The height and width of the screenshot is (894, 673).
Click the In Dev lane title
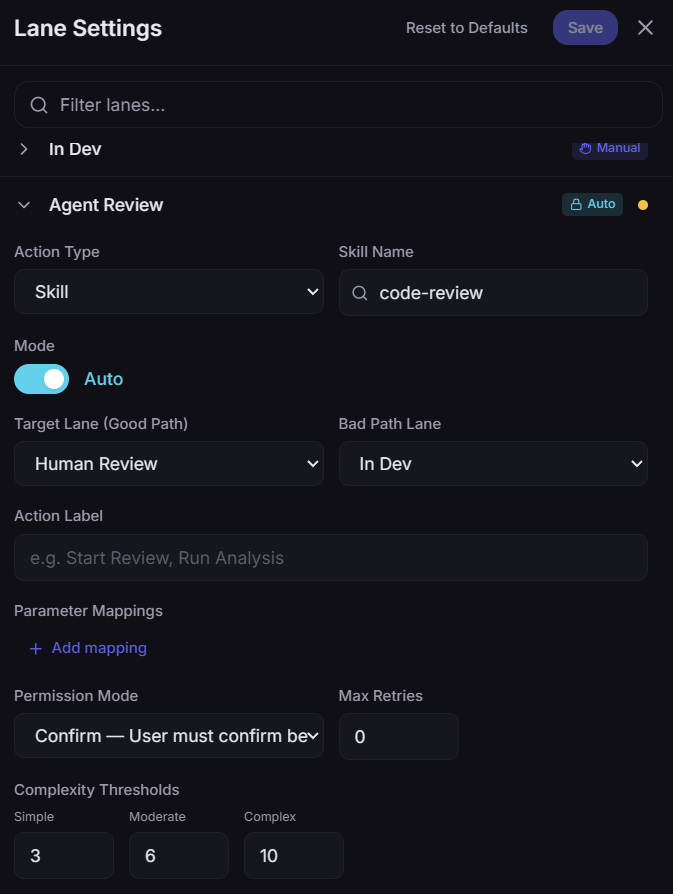click(x=75, y=149)
